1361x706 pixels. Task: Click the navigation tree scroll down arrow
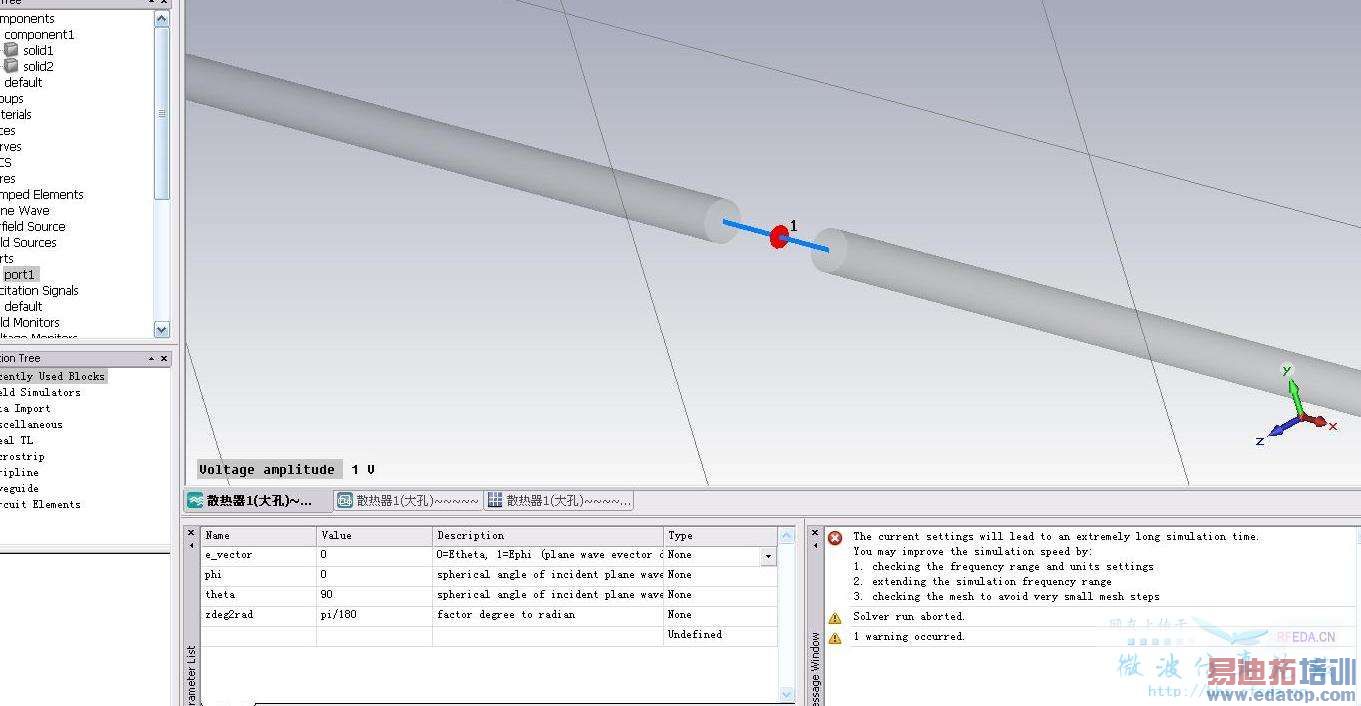coord(162,329)
